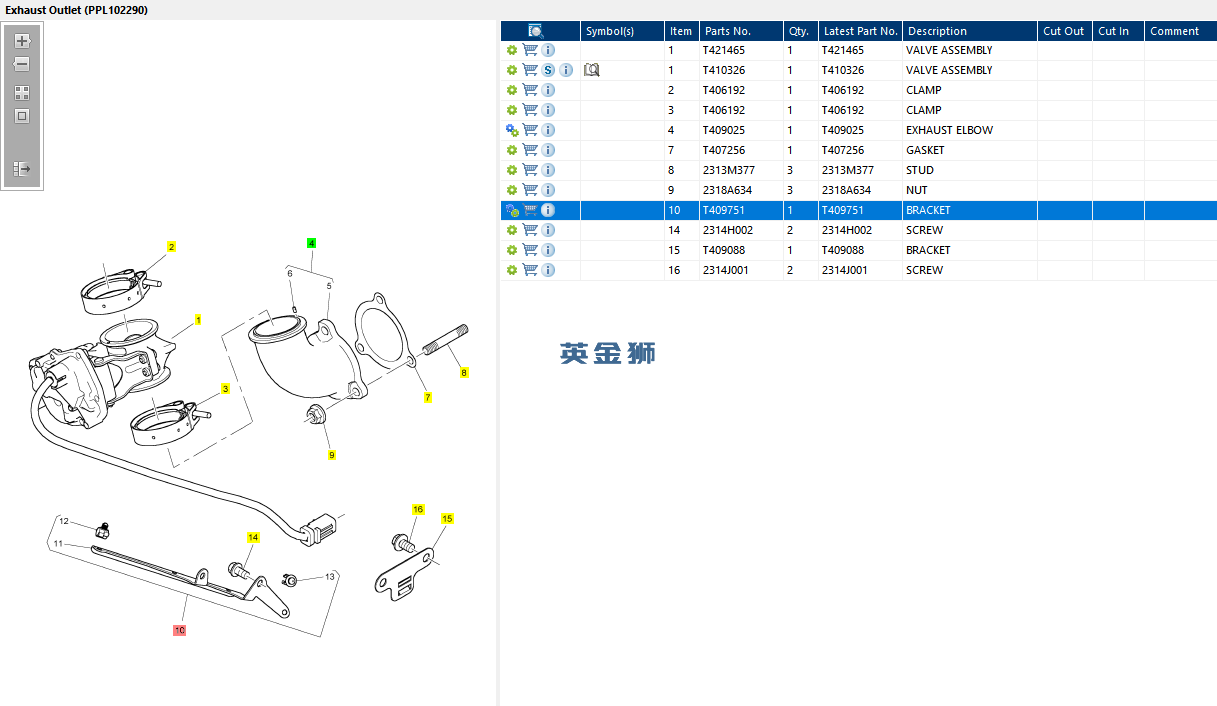Click gear icon for exhaust elbow T409025

pos(512,130)
